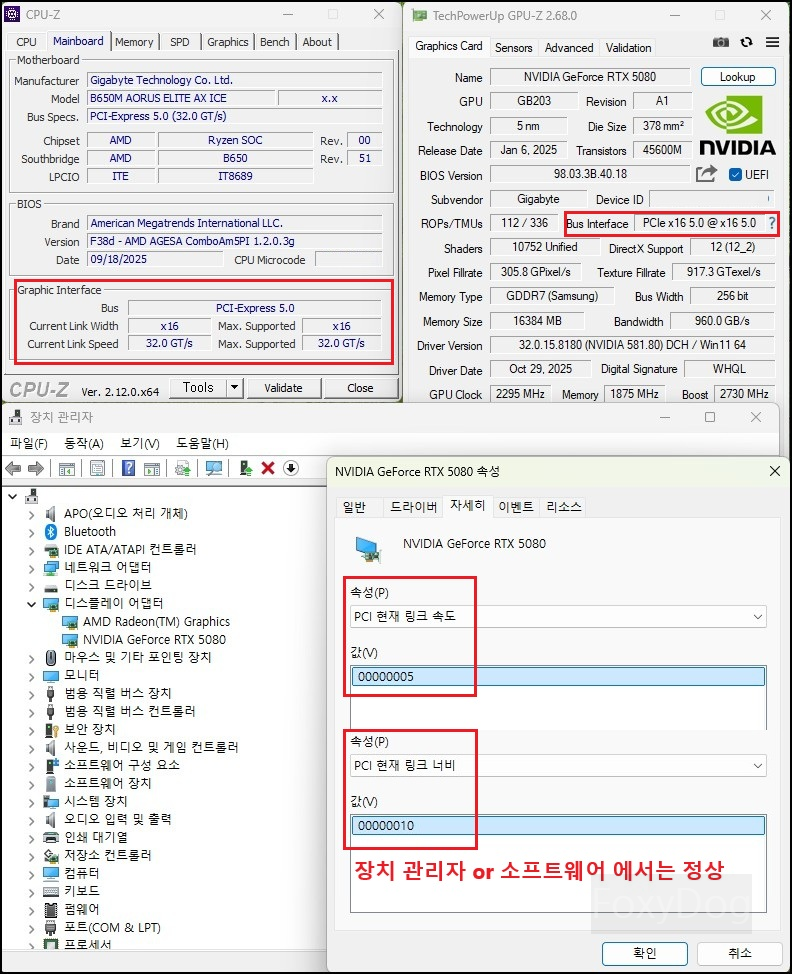Click the GPU-Z Name field NVIDIA GeForce RTX 5080
Screen dimensions: 792x974
[x=590, y=77]
